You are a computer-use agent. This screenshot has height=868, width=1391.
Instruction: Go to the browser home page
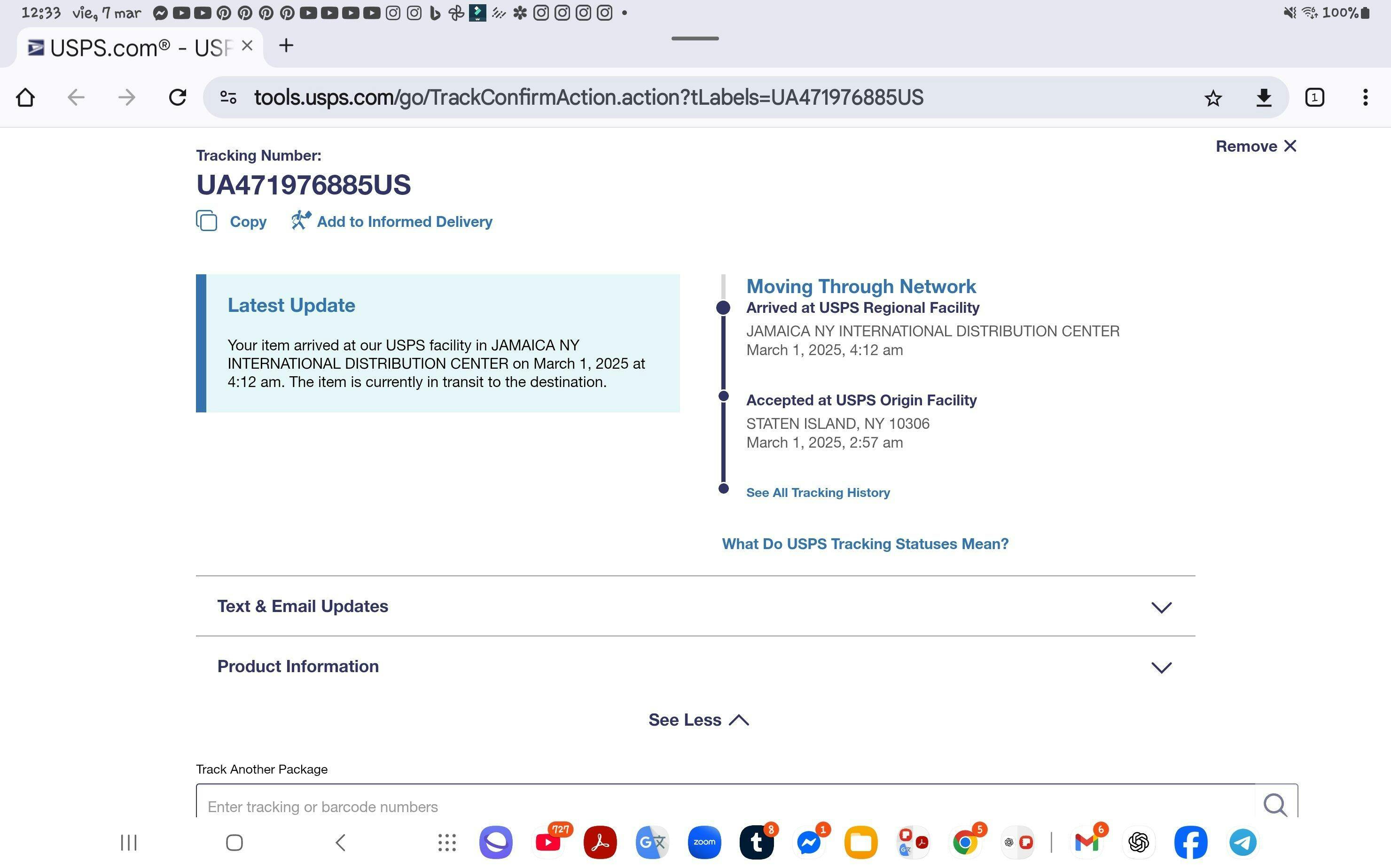(x=25, y=98)
